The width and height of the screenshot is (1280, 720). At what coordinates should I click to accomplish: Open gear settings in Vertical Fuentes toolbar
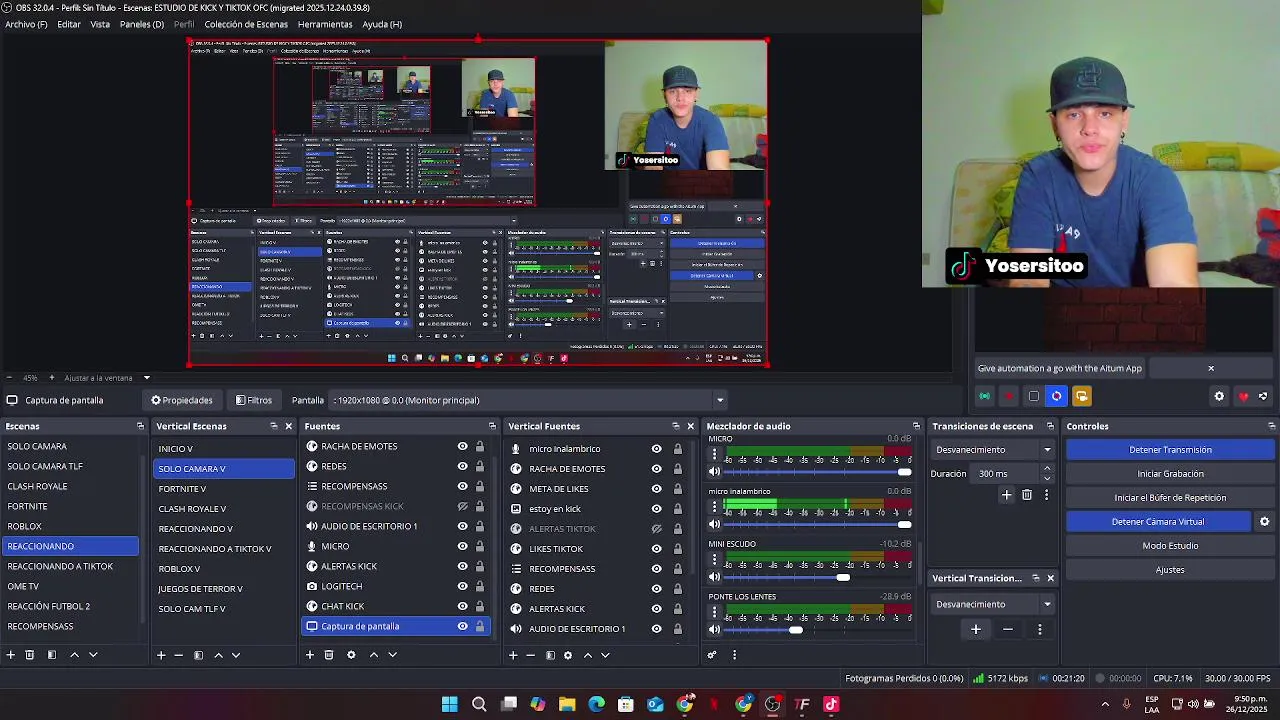click(568, 655)
